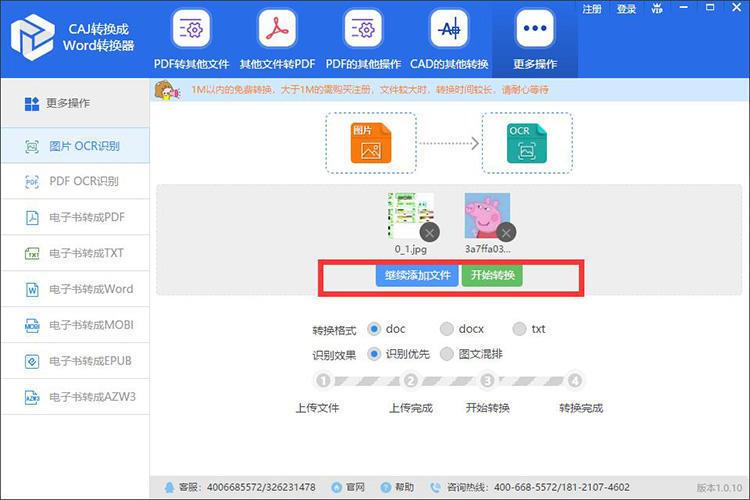750x500 pixels.
Task: Select the 3a7ffa03 pig image thumbnail
Action: click(x=487, y=215)
